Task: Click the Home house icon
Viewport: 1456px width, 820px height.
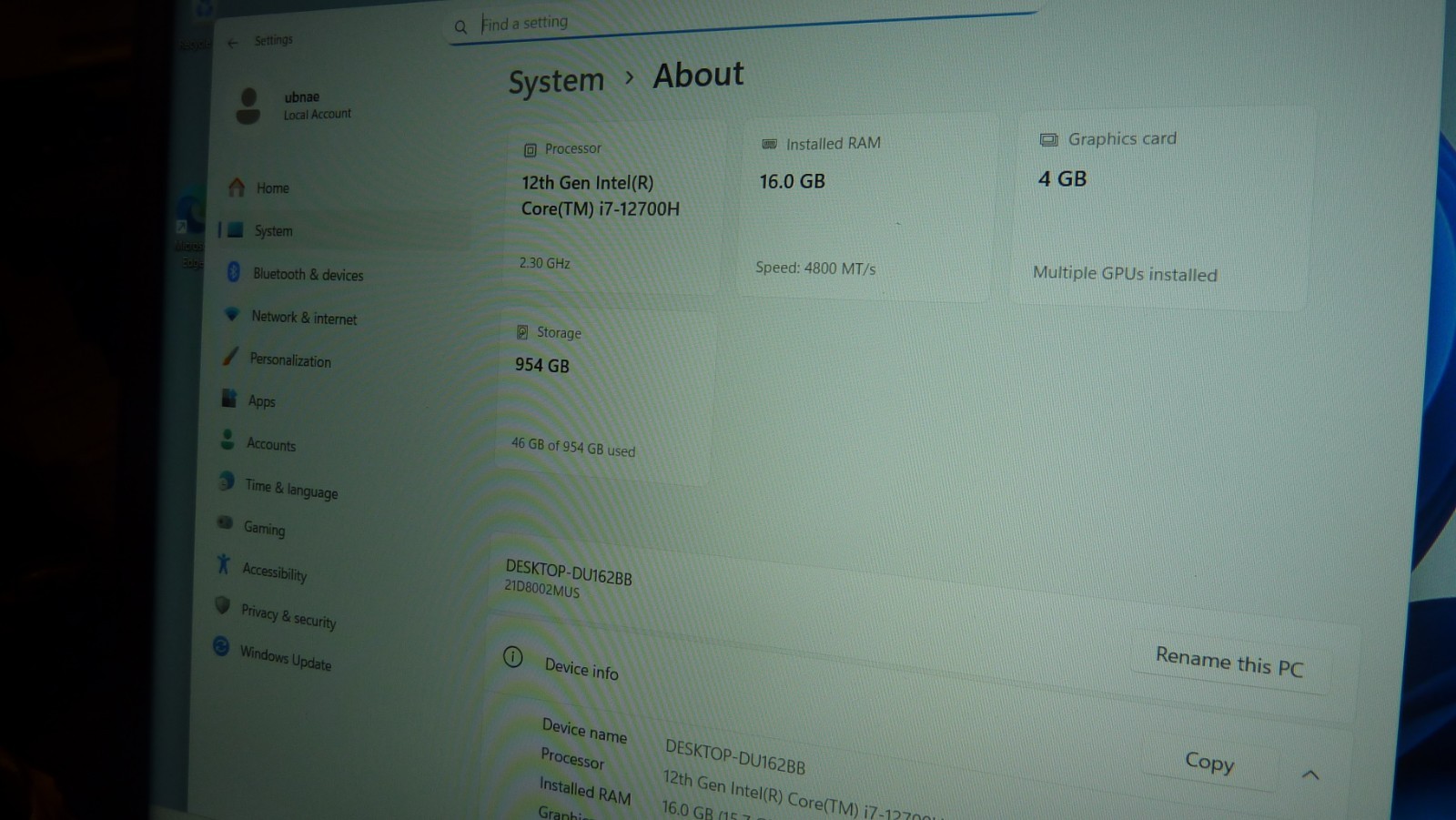Action: [x=237, y=187]
